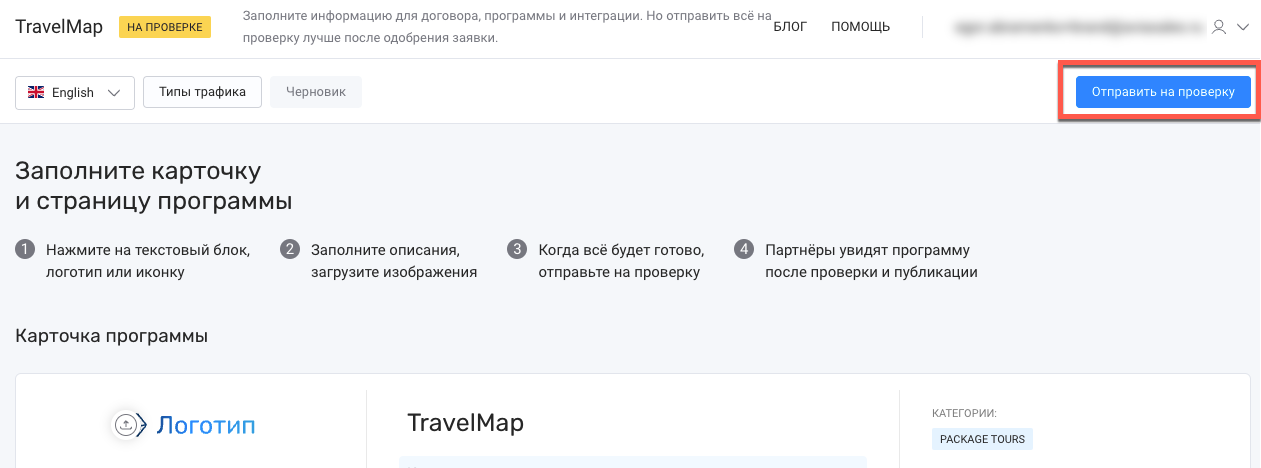
Task: Click step 1 number circle
Action: 25,249
